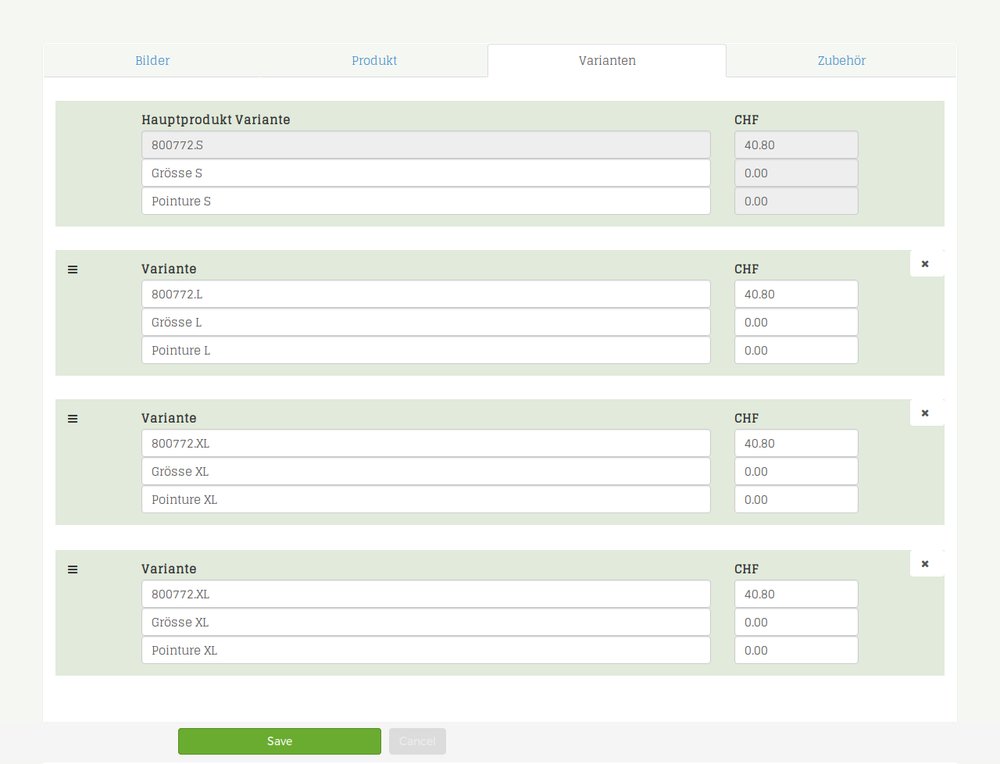Viewport: 1000px width, 764px height.
Task: Click the drag handle of the last variant
Action: coord(72,569)
